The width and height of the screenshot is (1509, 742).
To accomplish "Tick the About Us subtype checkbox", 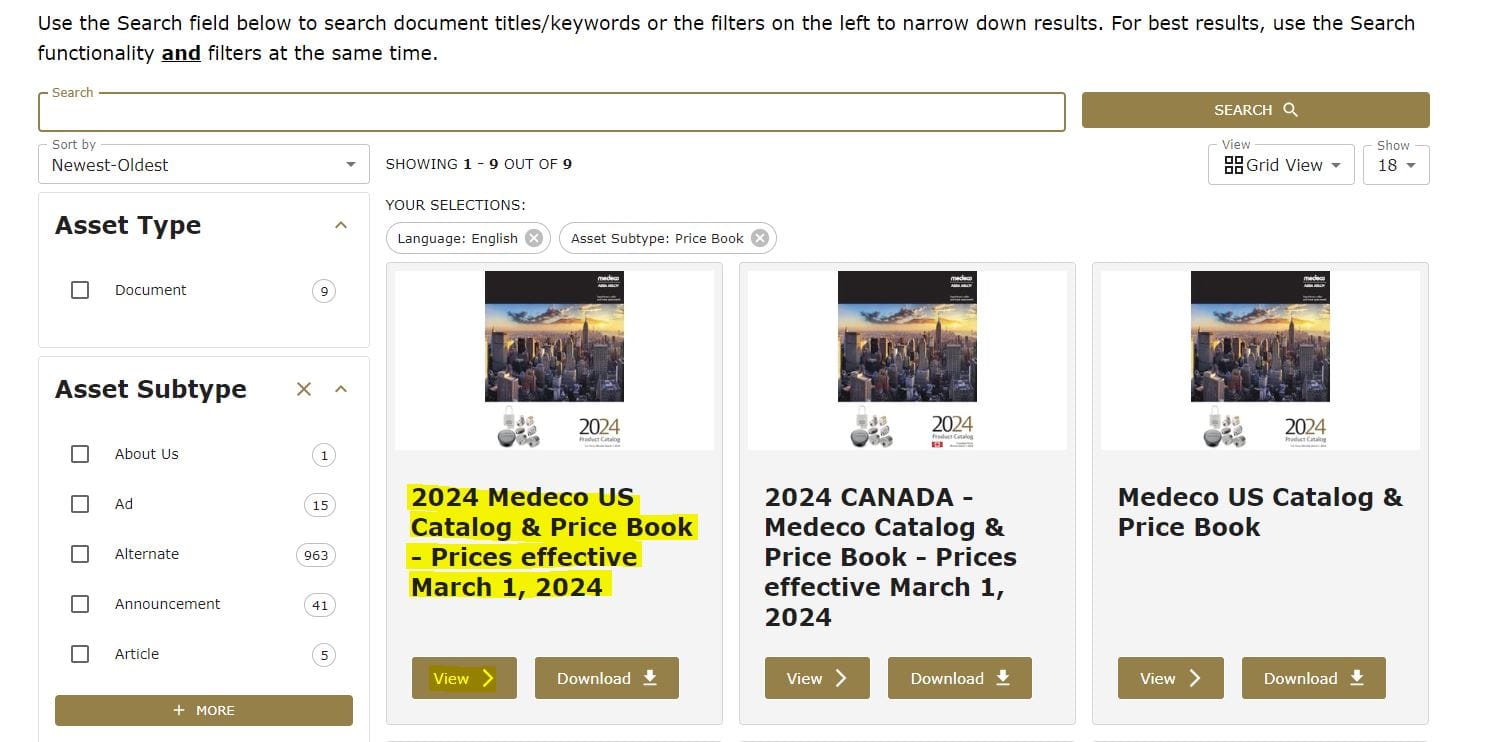I will tap(80, 454).
